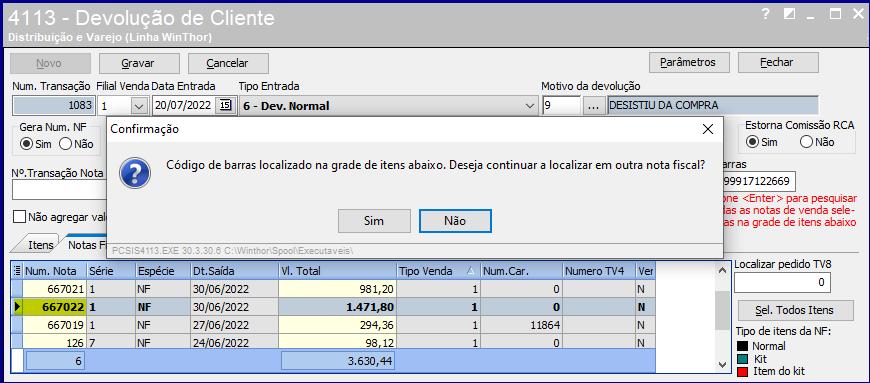Click the help question mark in title bar
The image size is (870, 383).
tap(766, 15)
